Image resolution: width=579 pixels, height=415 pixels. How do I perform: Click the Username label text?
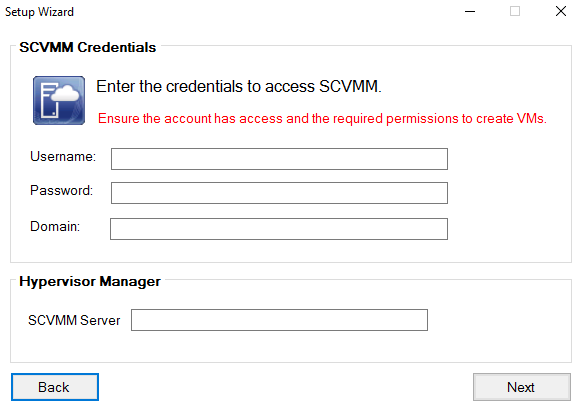[x=63, y=157]
